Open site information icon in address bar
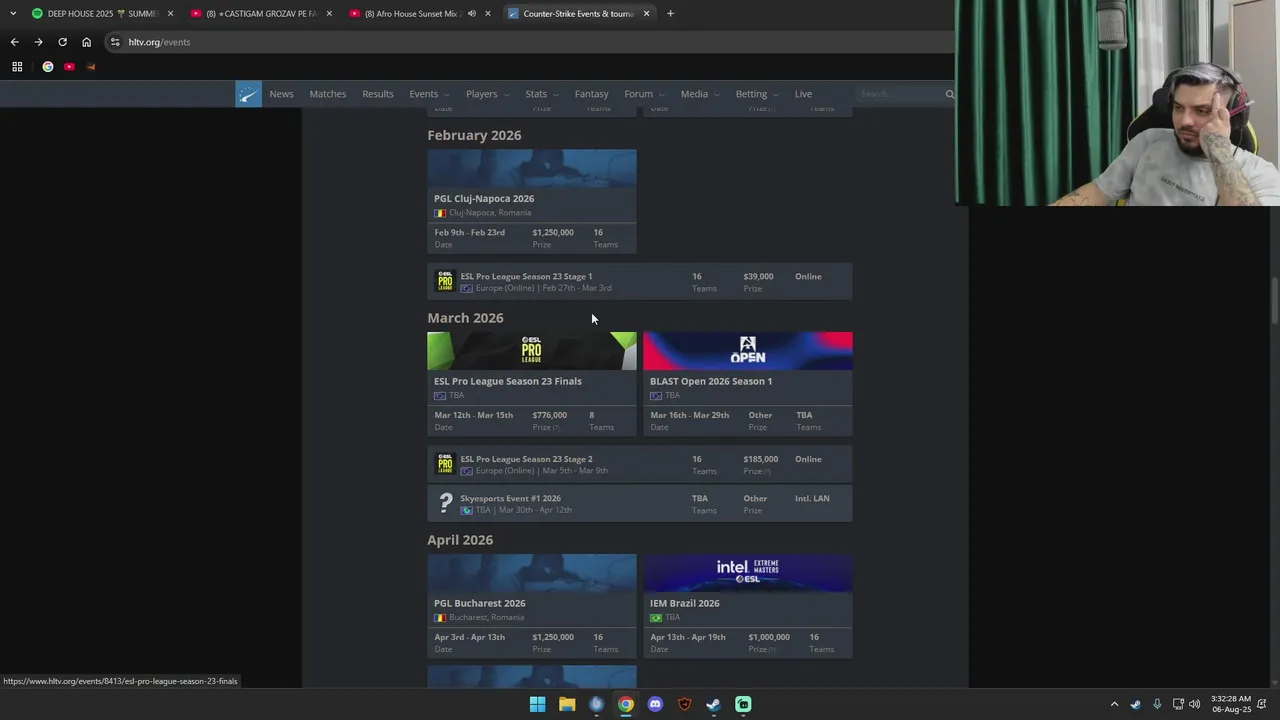Viewport: 1280px width, 720px height. click(115, 42)
